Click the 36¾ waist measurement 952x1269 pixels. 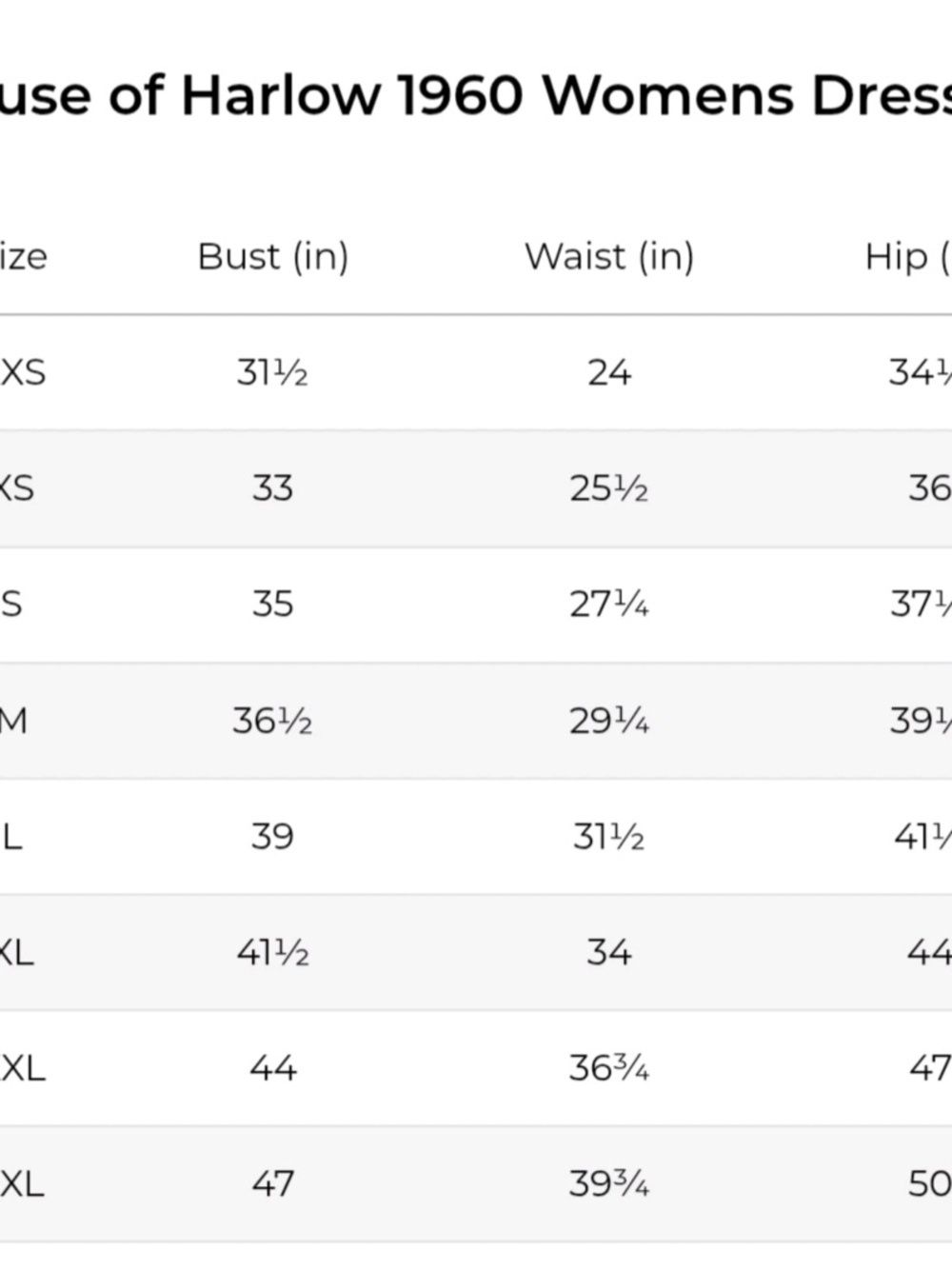609,1068
